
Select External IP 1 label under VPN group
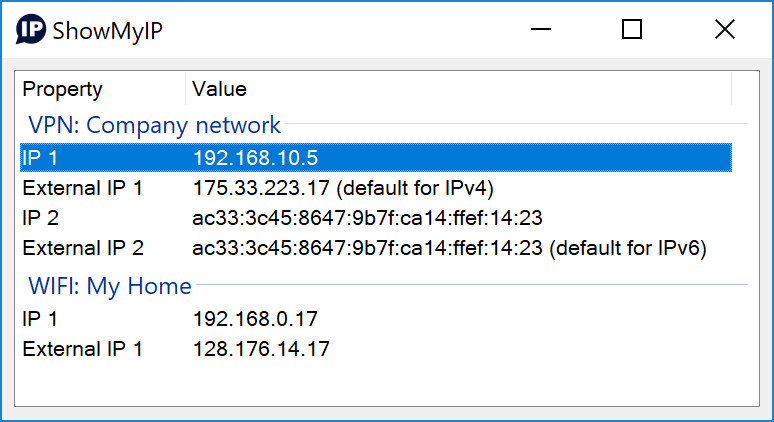83,187
